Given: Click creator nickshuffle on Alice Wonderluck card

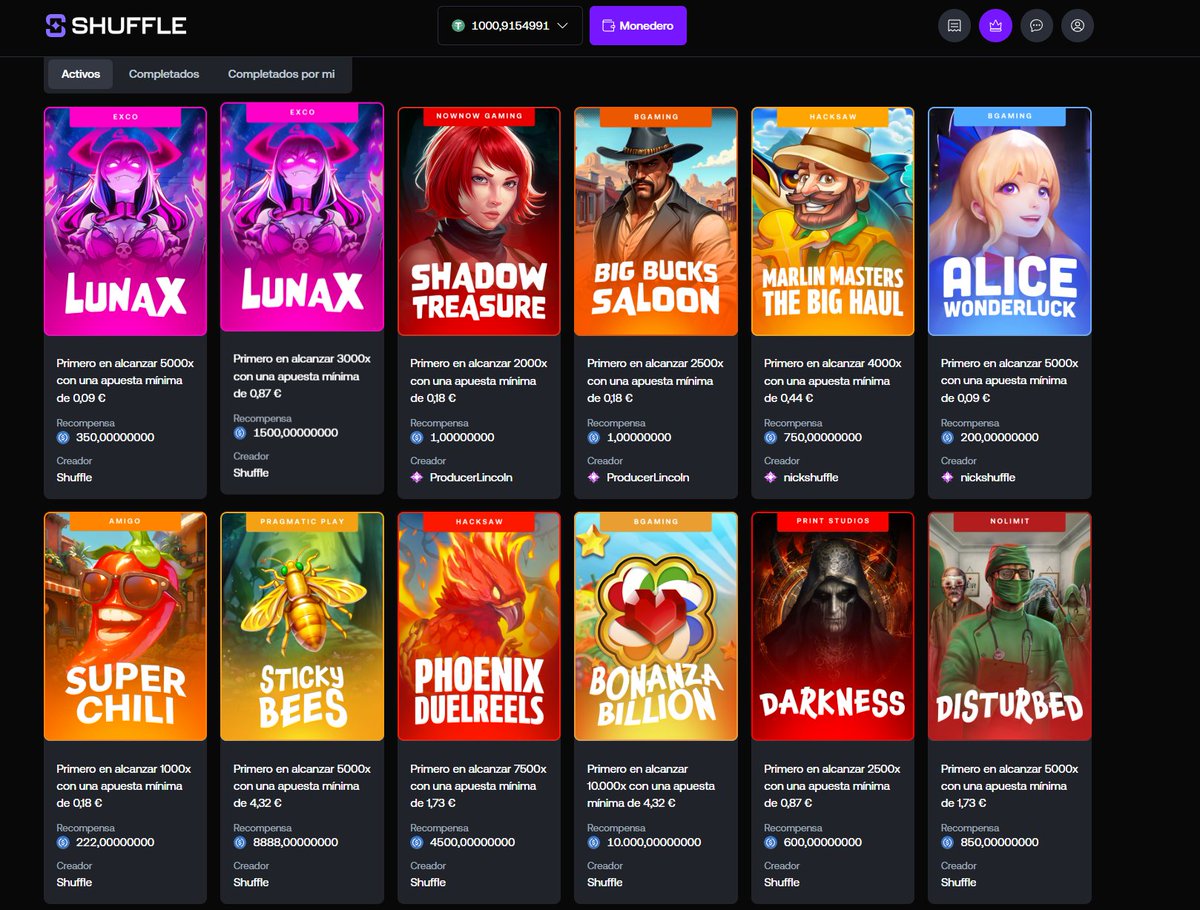Looking at the screenshot, I should coord(987,478).
